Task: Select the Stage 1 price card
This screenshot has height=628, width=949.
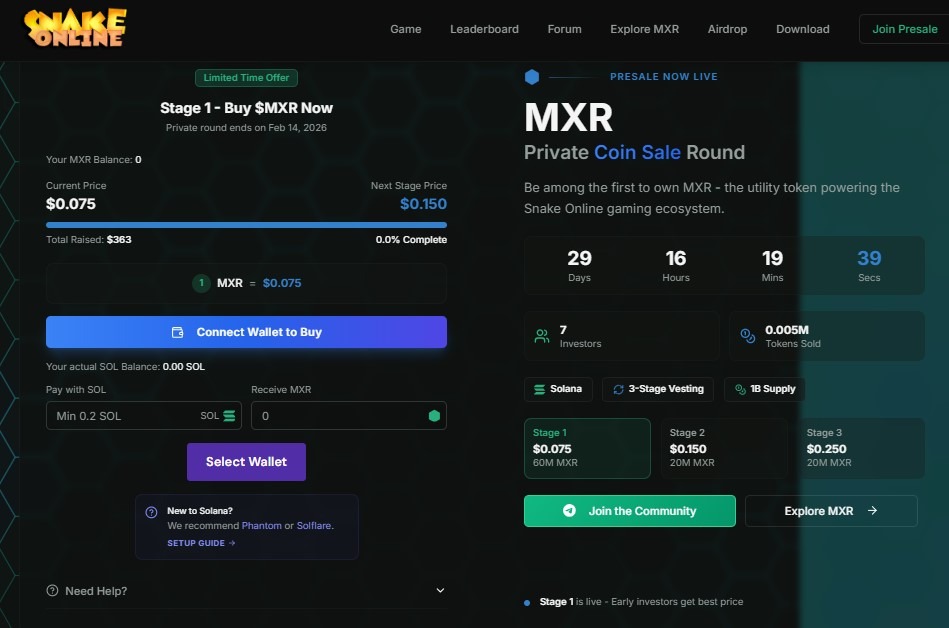Action: [x=587, y=448]
